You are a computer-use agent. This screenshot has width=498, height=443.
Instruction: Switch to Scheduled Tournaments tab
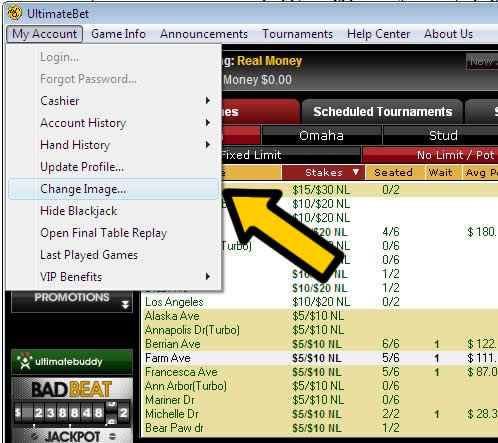[382, 112]
